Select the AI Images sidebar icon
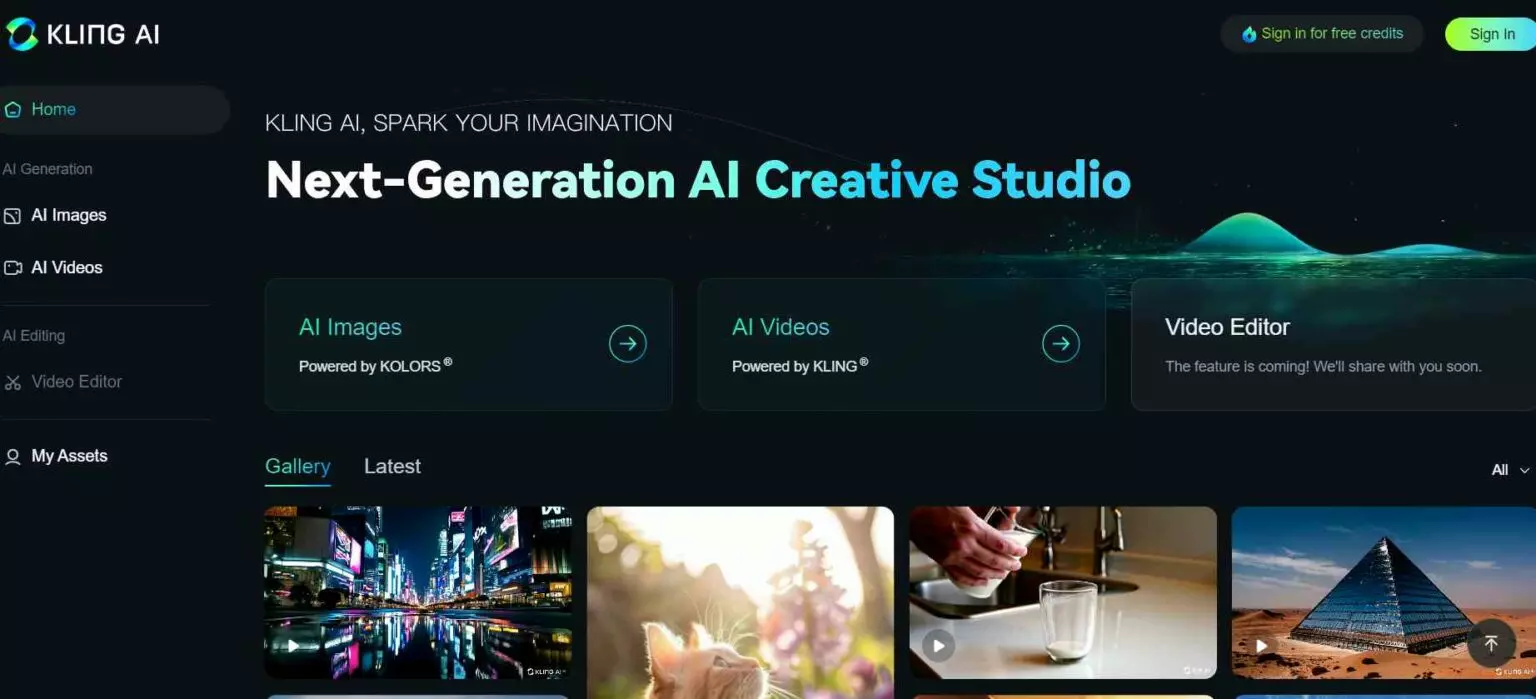Viewport: 1536px width, 699px height. click(x=13, y=216)
